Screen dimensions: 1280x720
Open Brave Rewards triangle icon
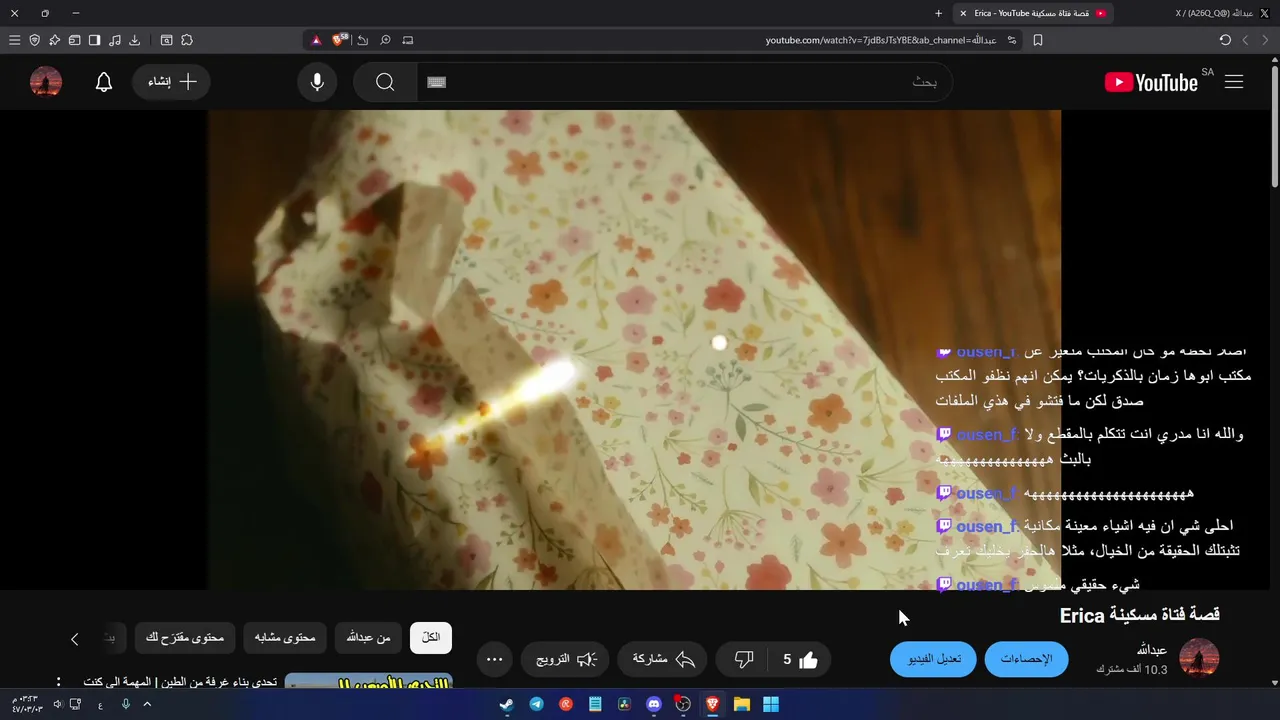tap(316, 40)
